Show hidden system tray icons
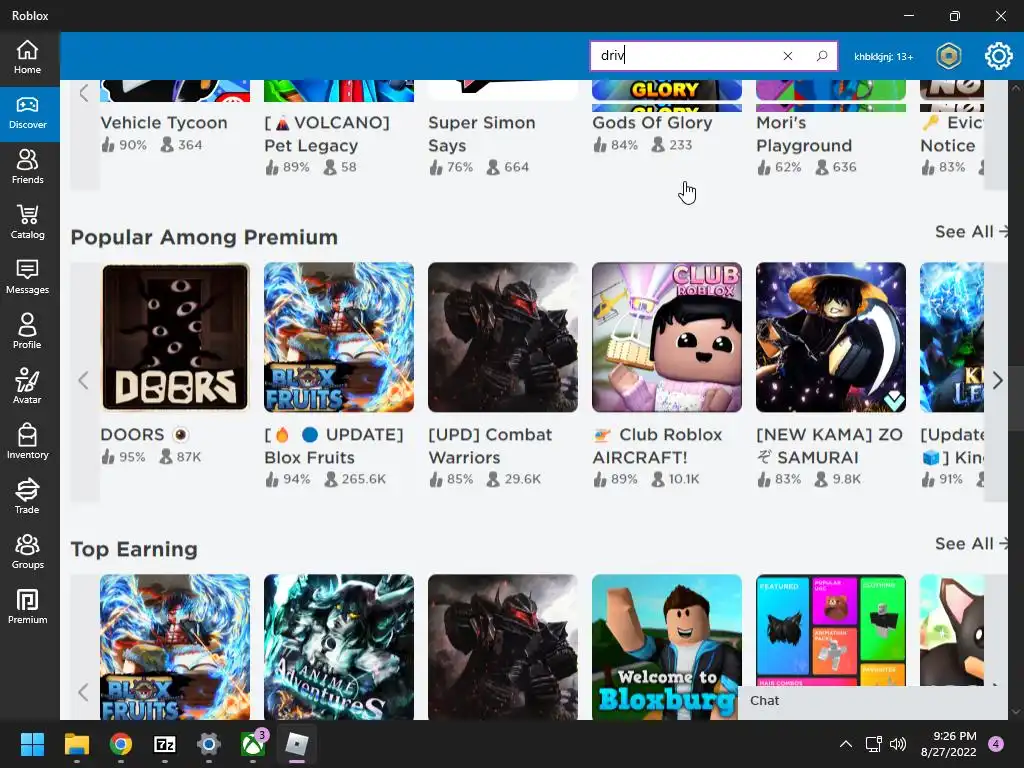1024x768 pixels. tap(846, 744)
